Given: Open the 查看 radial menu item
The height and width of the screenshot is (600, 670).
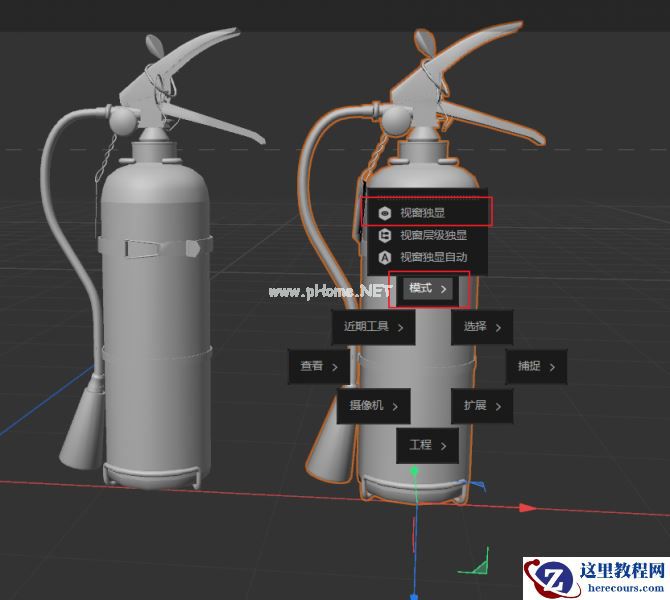Looking at the screenshot, I should pos(319,366).
